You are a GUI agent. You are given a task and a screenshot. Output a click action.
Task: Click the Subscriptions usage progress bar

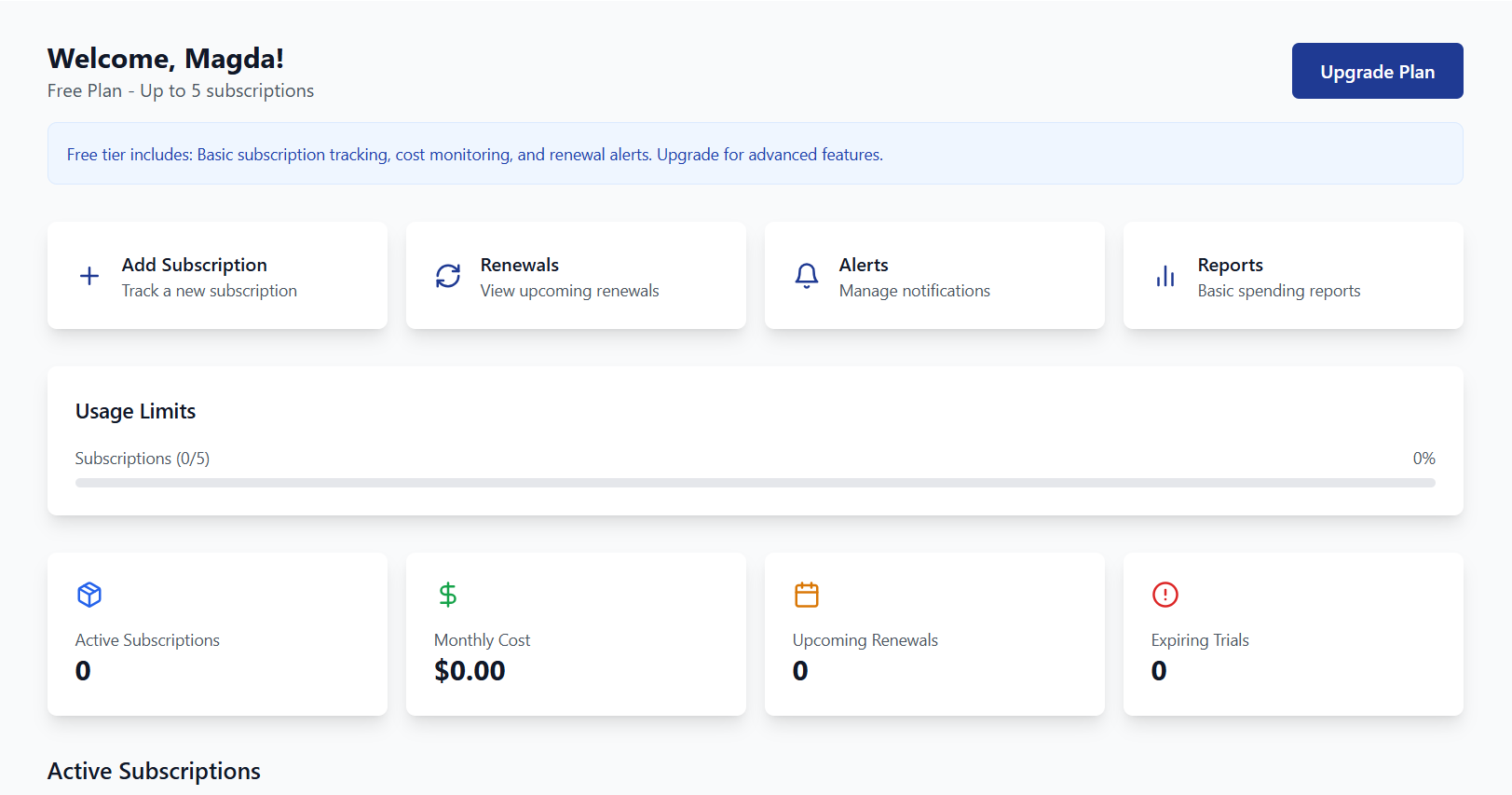coord(756,483)
